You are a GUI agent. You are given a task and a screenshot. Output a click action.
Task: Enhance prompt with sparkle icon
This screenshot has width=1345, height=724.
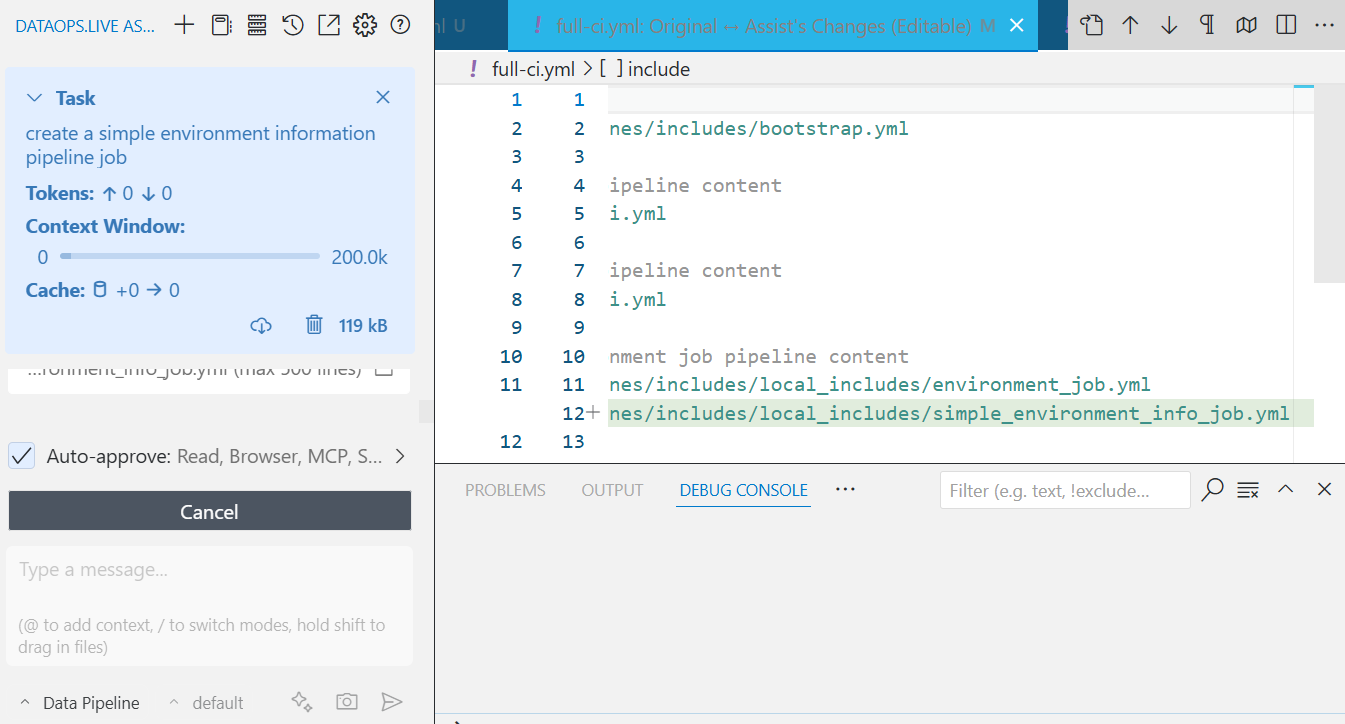click(302, 702)
